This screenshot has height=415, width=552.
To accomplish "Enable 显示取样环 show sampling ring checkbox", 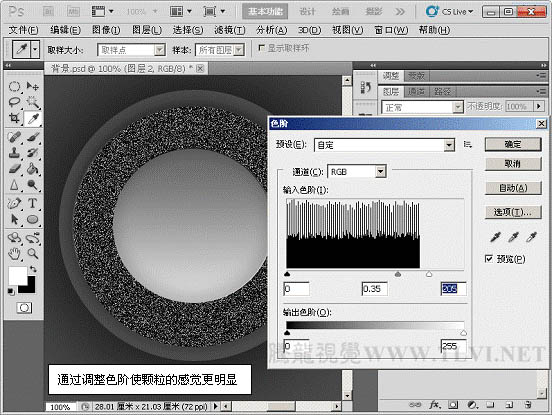I will [261, 48].
